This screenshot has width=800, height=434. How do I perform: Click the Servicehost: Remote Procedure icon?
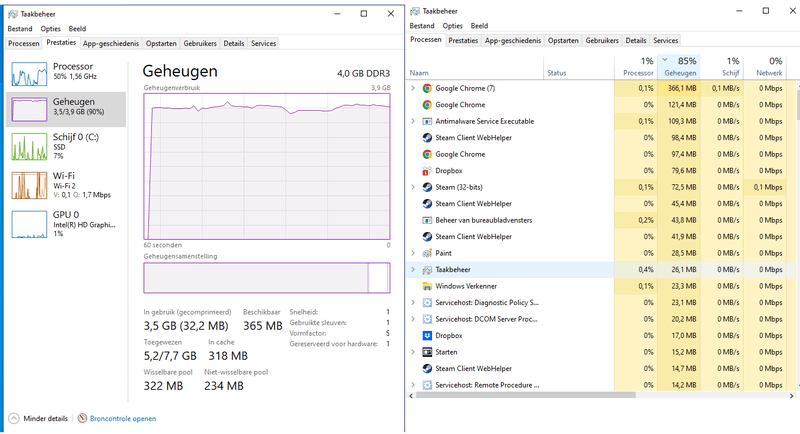pyautogui.click(x=427, y=385)
